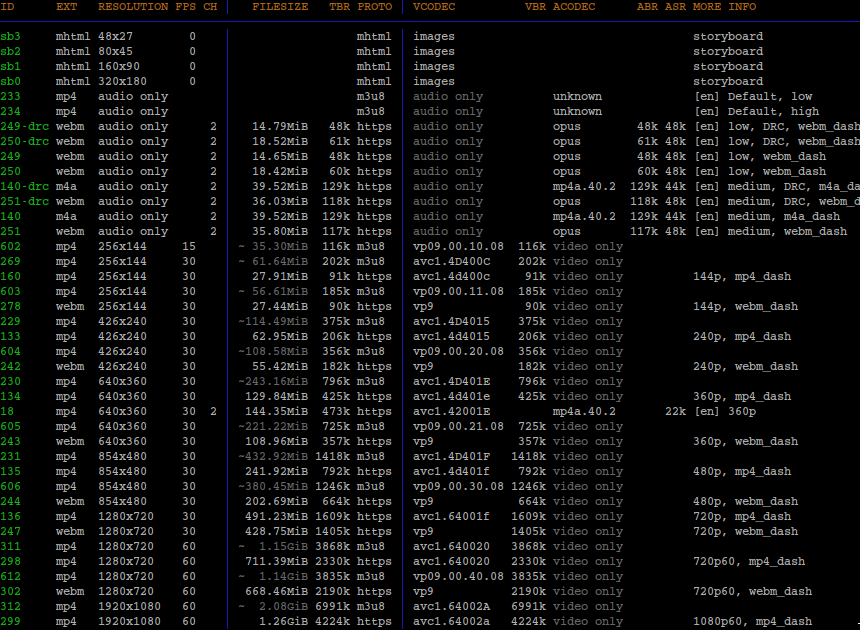Click filesize 711.39MiB
Viewport: 860px width, 630px height.
(276, 561)
